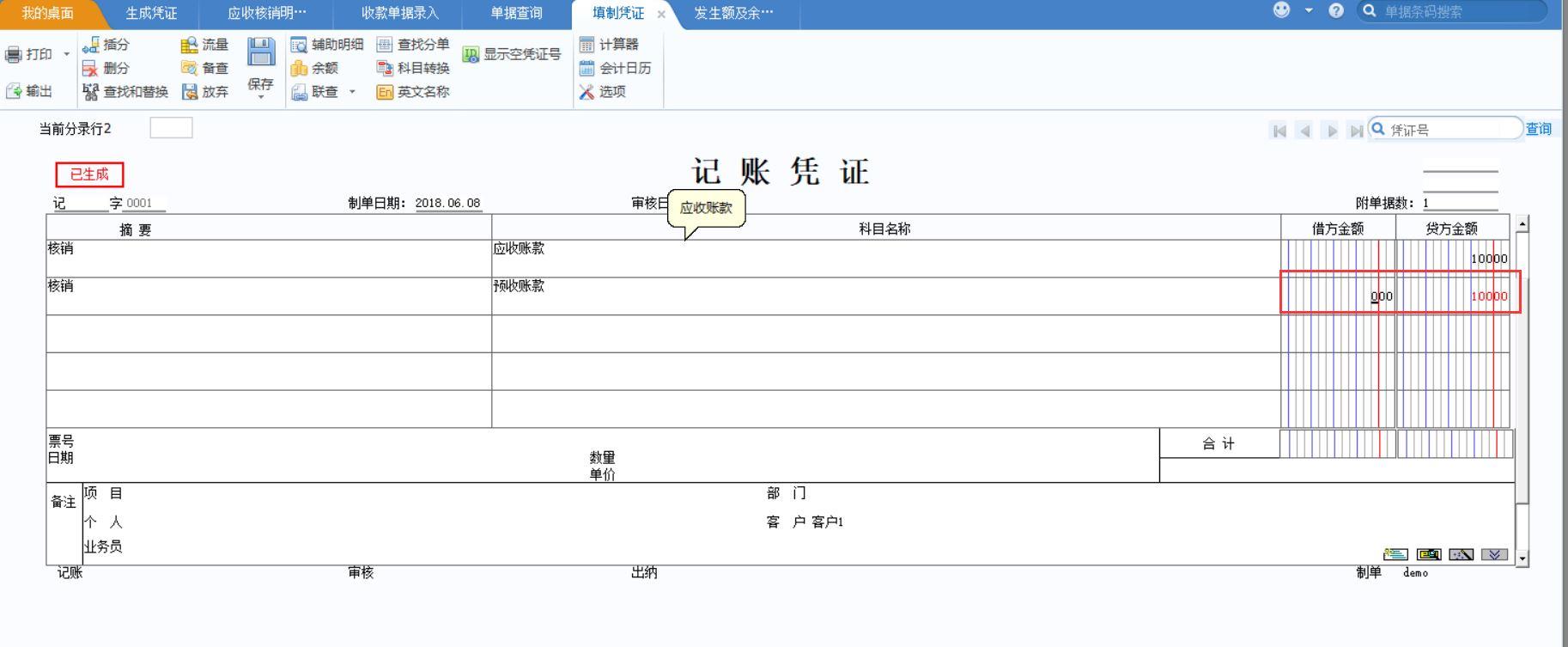Click the 凭证号 search field
1568x647 pixels.
click(x=1445, y=129)
